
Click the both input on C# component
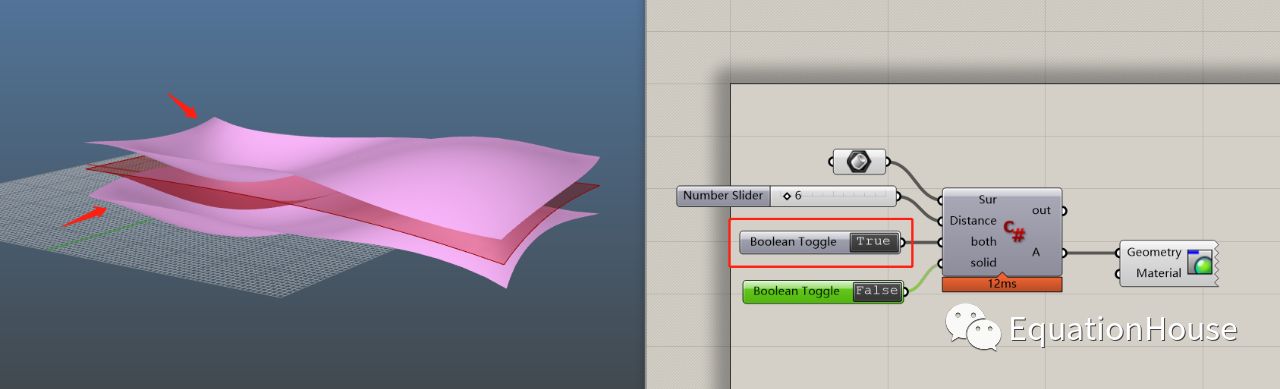click(983, 241)
